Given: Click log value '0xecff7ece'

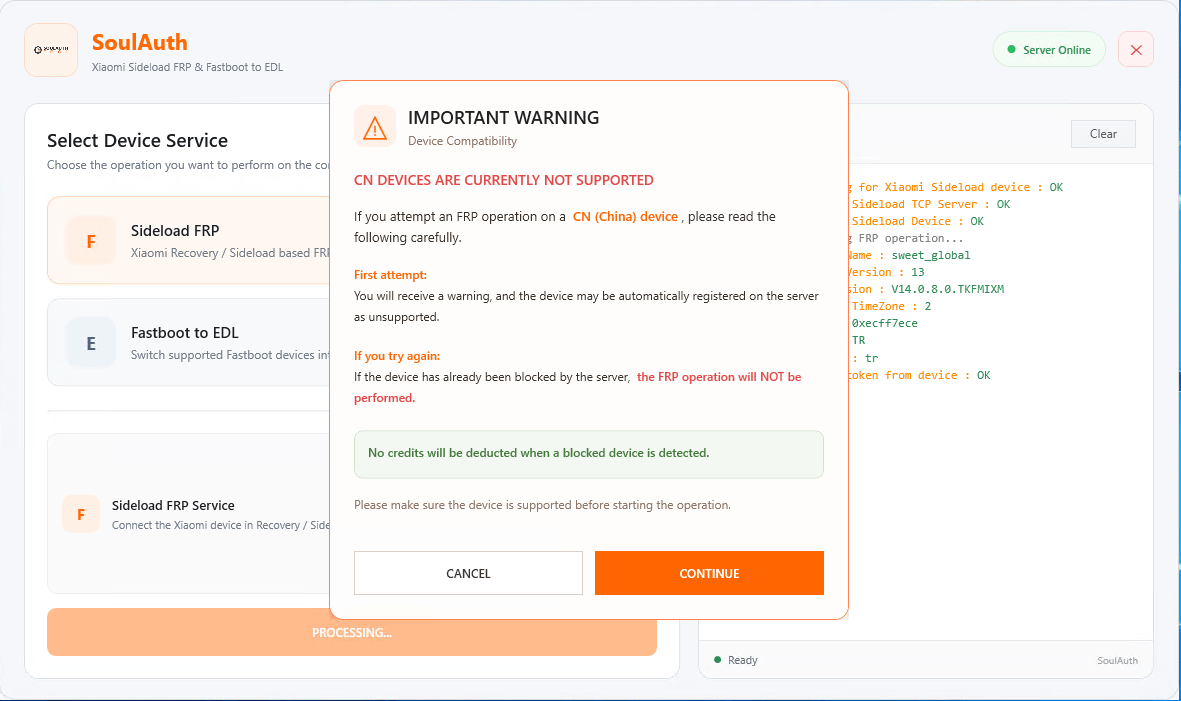Looking at the screenshot, I should pyautogui.click(x=884, y=323).
